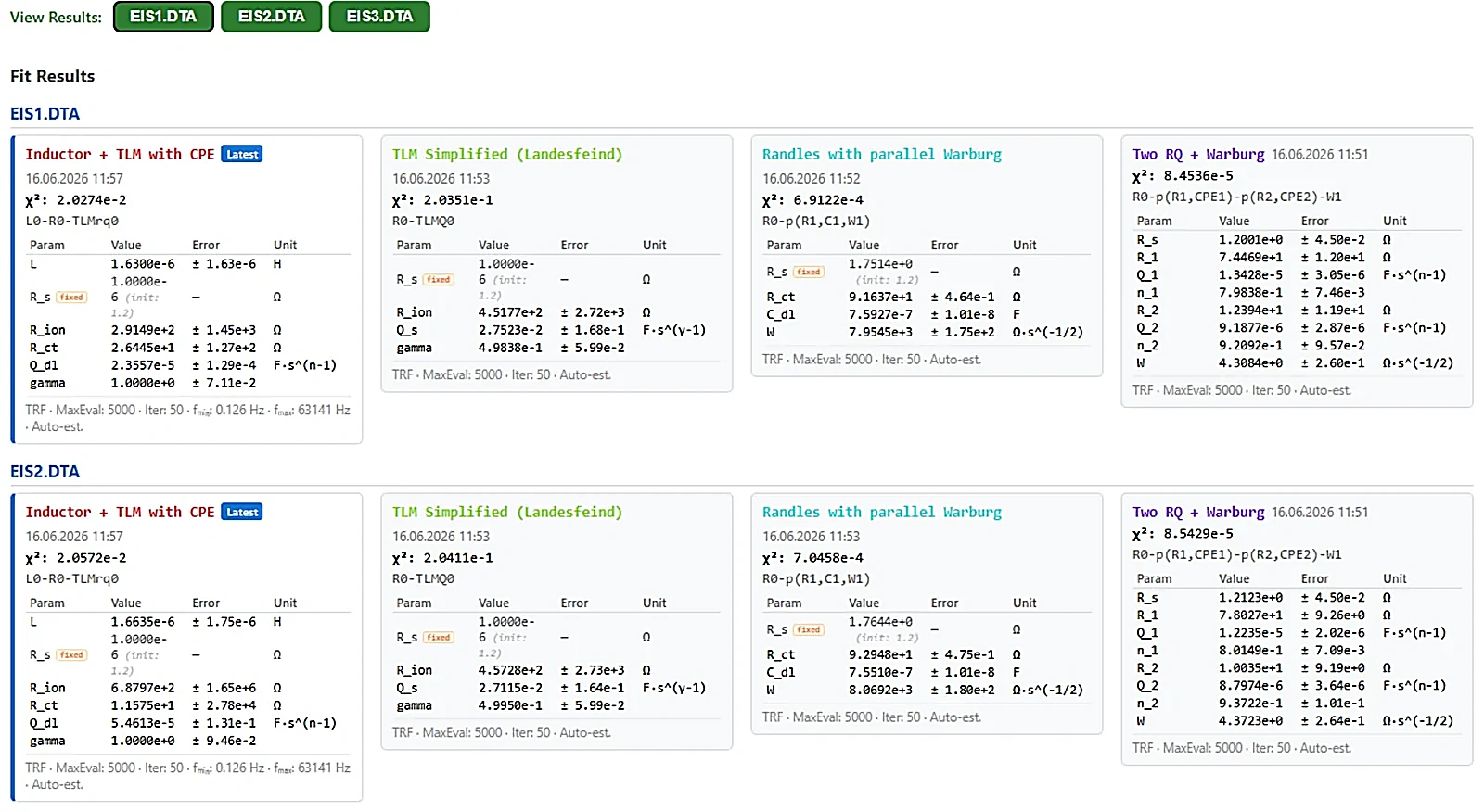
Task: Click the fixed tag on R_s in EIS1 Randles card
Action: pyautogui.click(x=809, y=272)
